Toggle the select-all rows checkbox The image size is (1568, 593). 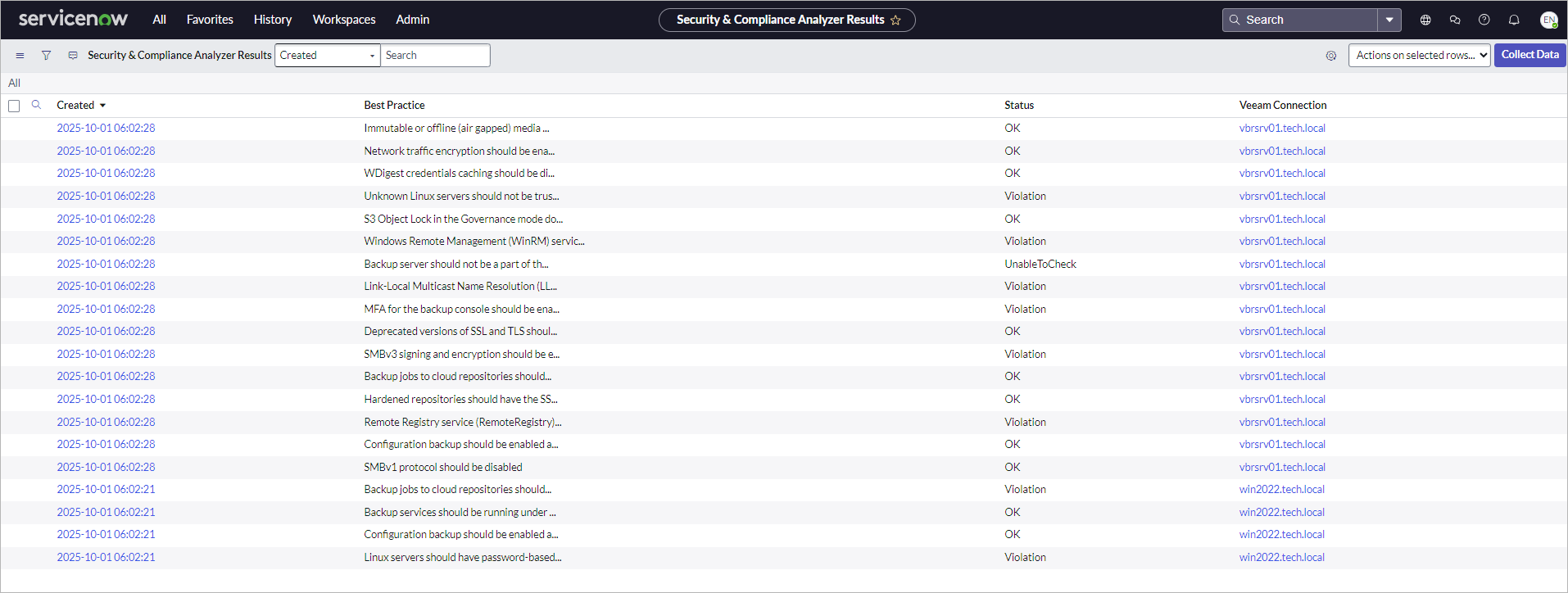[x=14, y=106]
